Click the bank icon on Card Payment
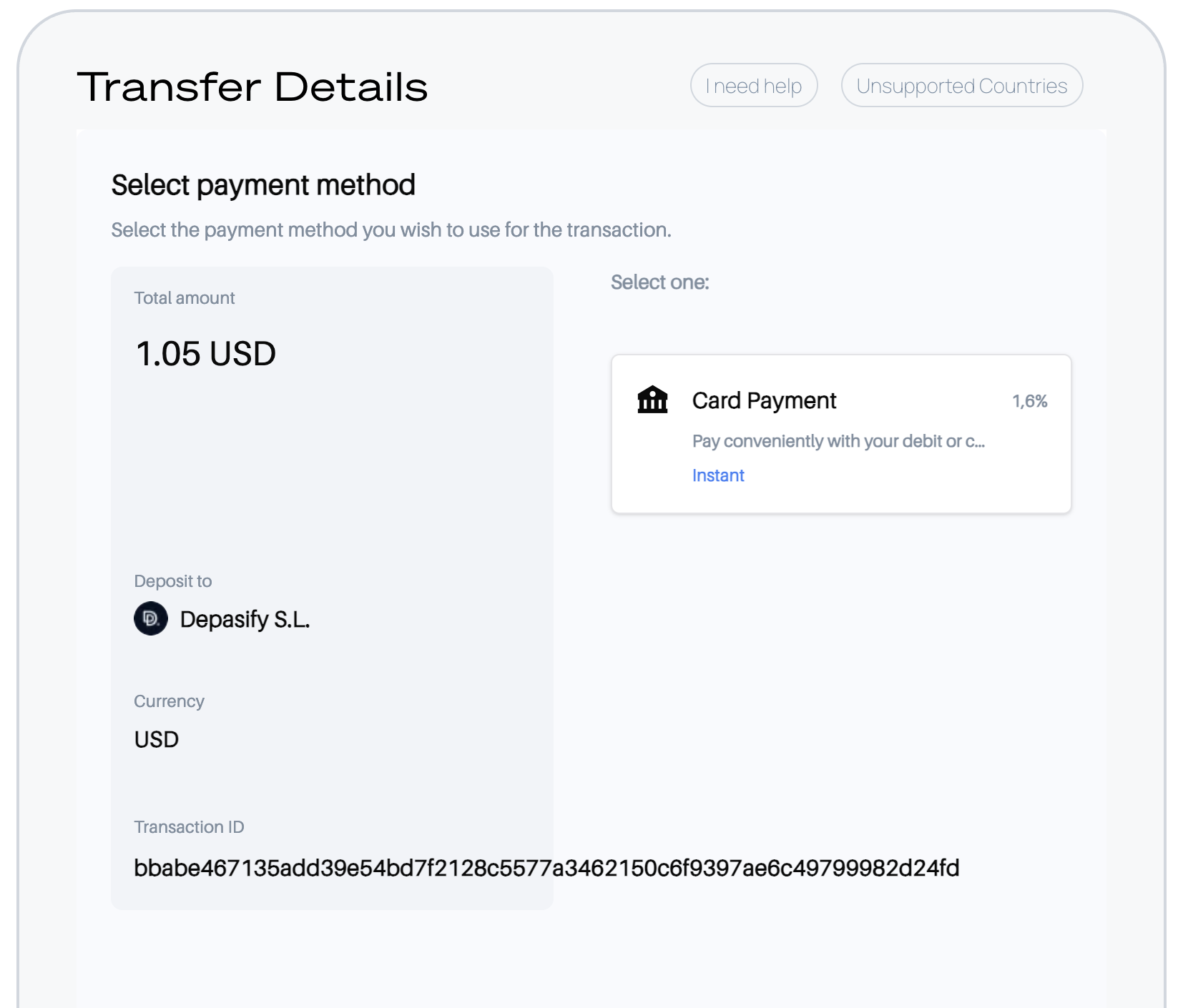1183x1008 pixels. (x=652, y=400)
